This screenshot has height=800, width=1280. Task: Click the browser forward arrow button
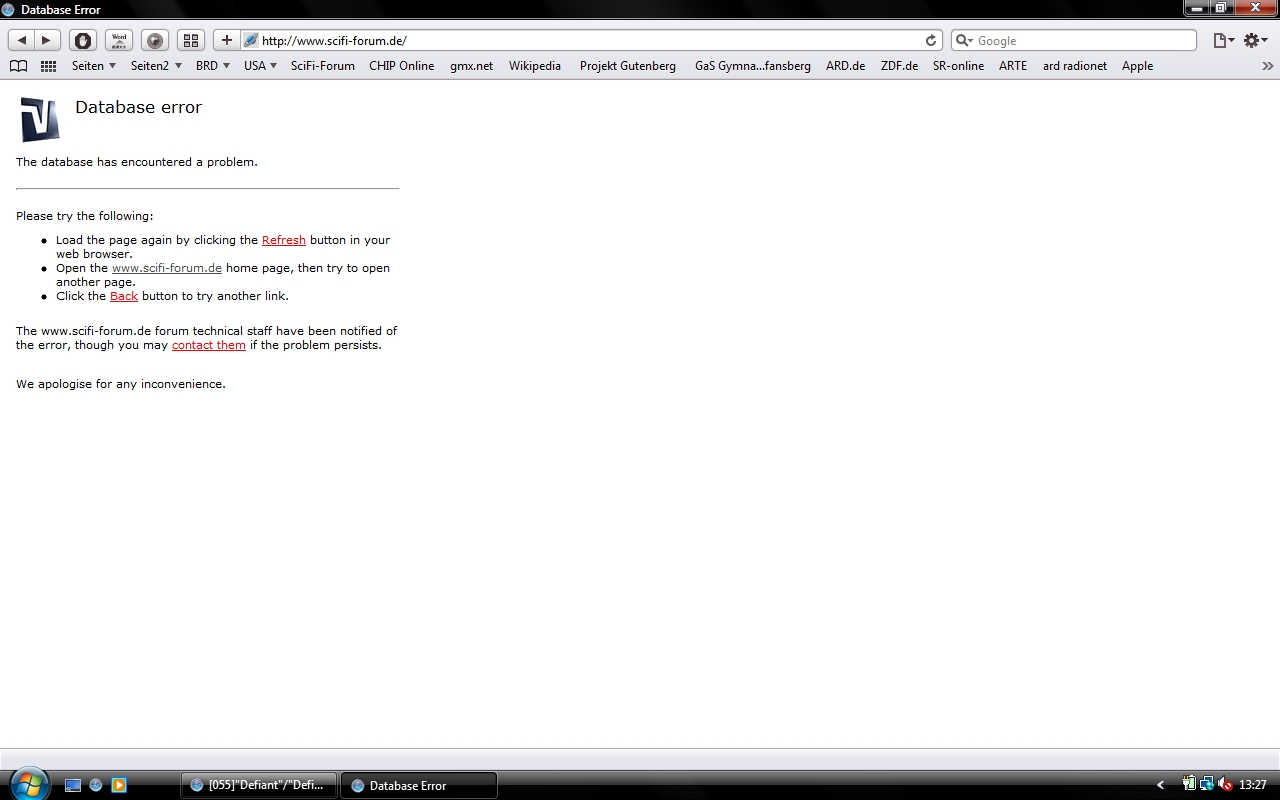coord(46,40)
